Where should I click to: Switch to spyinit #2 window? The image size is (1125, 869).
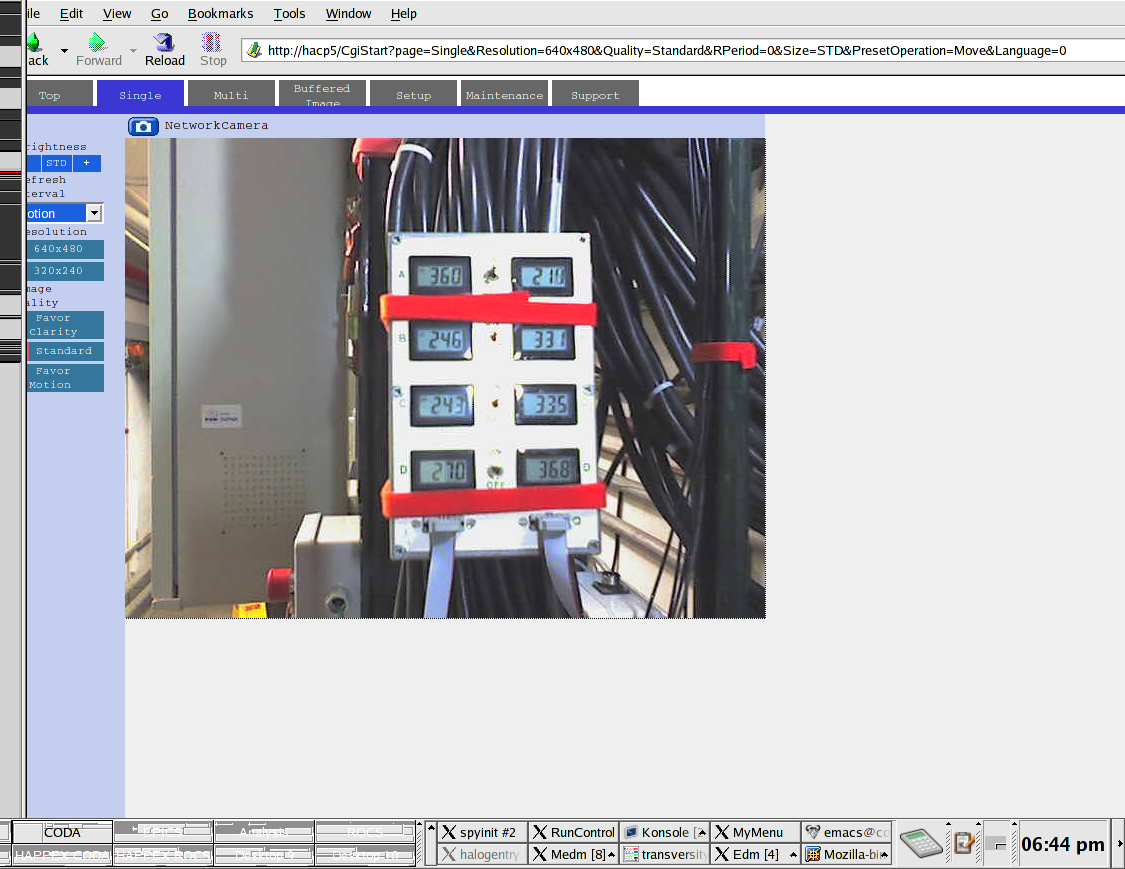[x=482, y=832]
